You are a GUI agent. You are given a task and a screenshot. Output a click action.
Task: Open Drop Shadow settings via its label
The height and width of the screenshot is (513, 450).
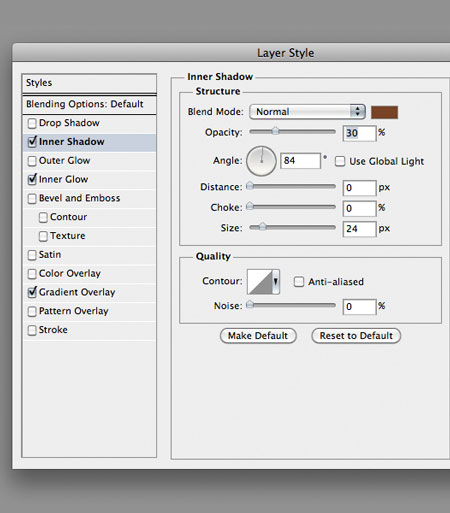coord(69,123)
